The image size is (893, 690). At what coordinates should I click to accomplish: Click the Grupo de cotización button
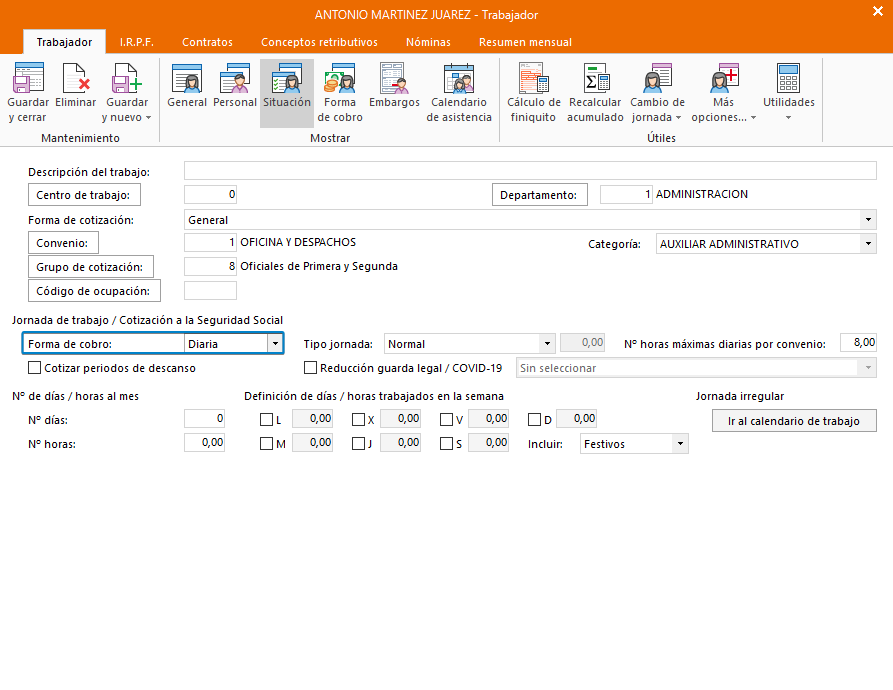click(x=91, y=266)
